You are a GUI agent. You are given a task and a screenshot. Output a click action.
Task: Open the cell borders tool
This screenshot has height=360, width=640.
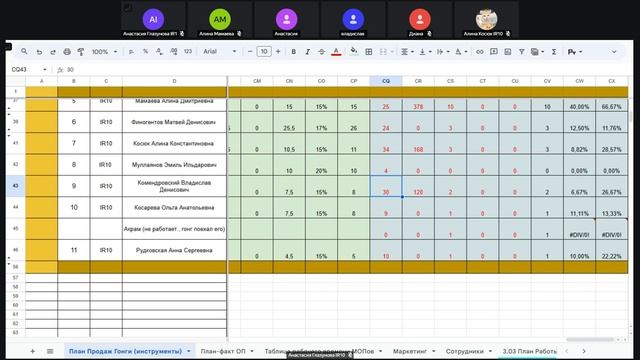(369, 52)
